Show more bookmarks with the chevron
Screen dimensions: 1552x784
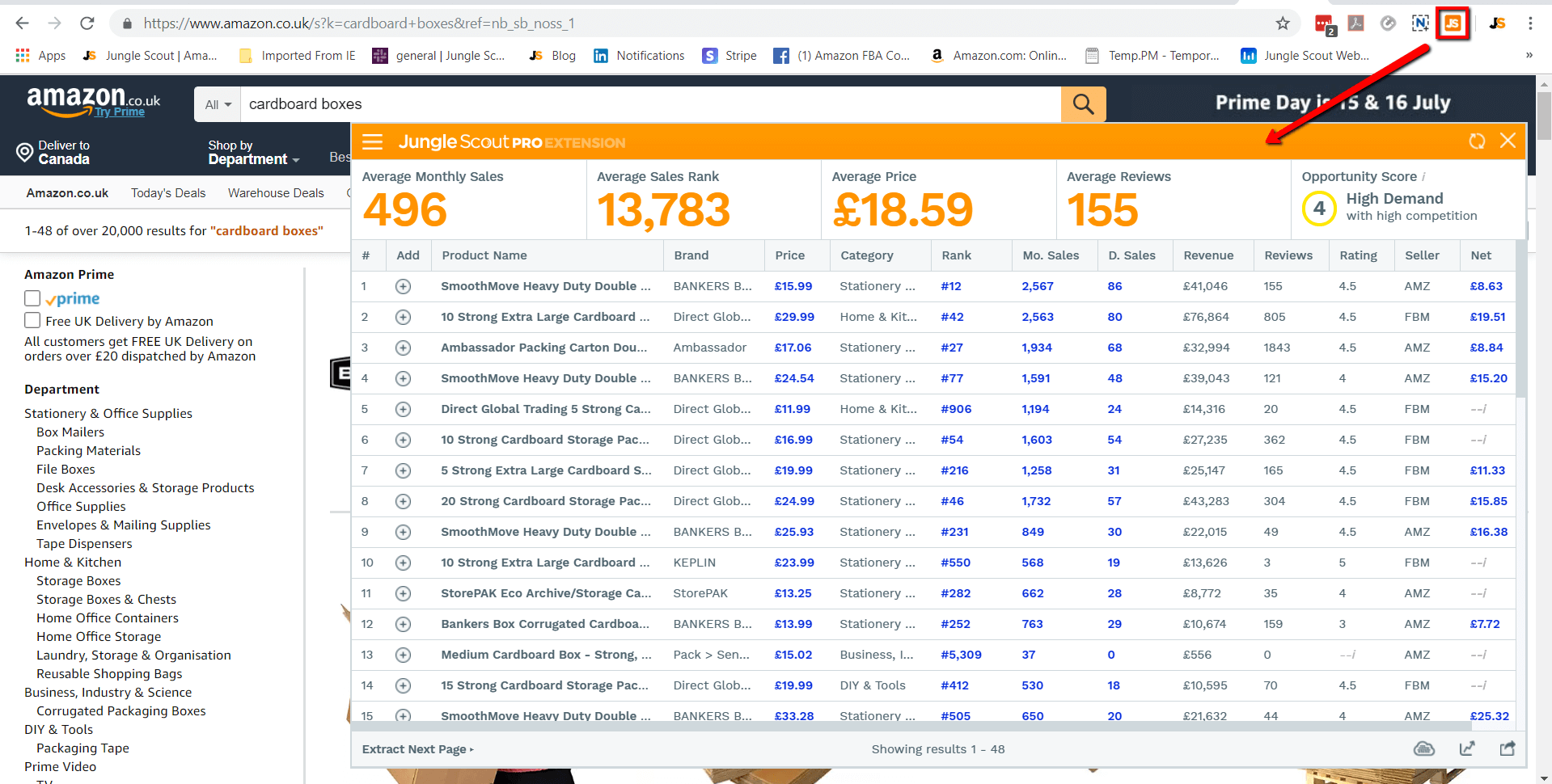(x=1529, y=55)
